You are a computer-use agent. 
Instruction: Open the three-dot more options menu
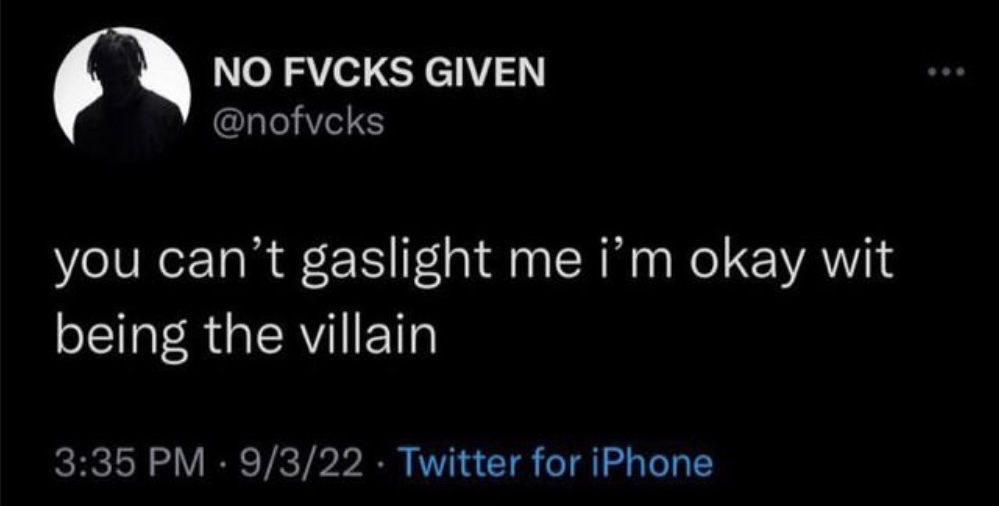point(947,72)
